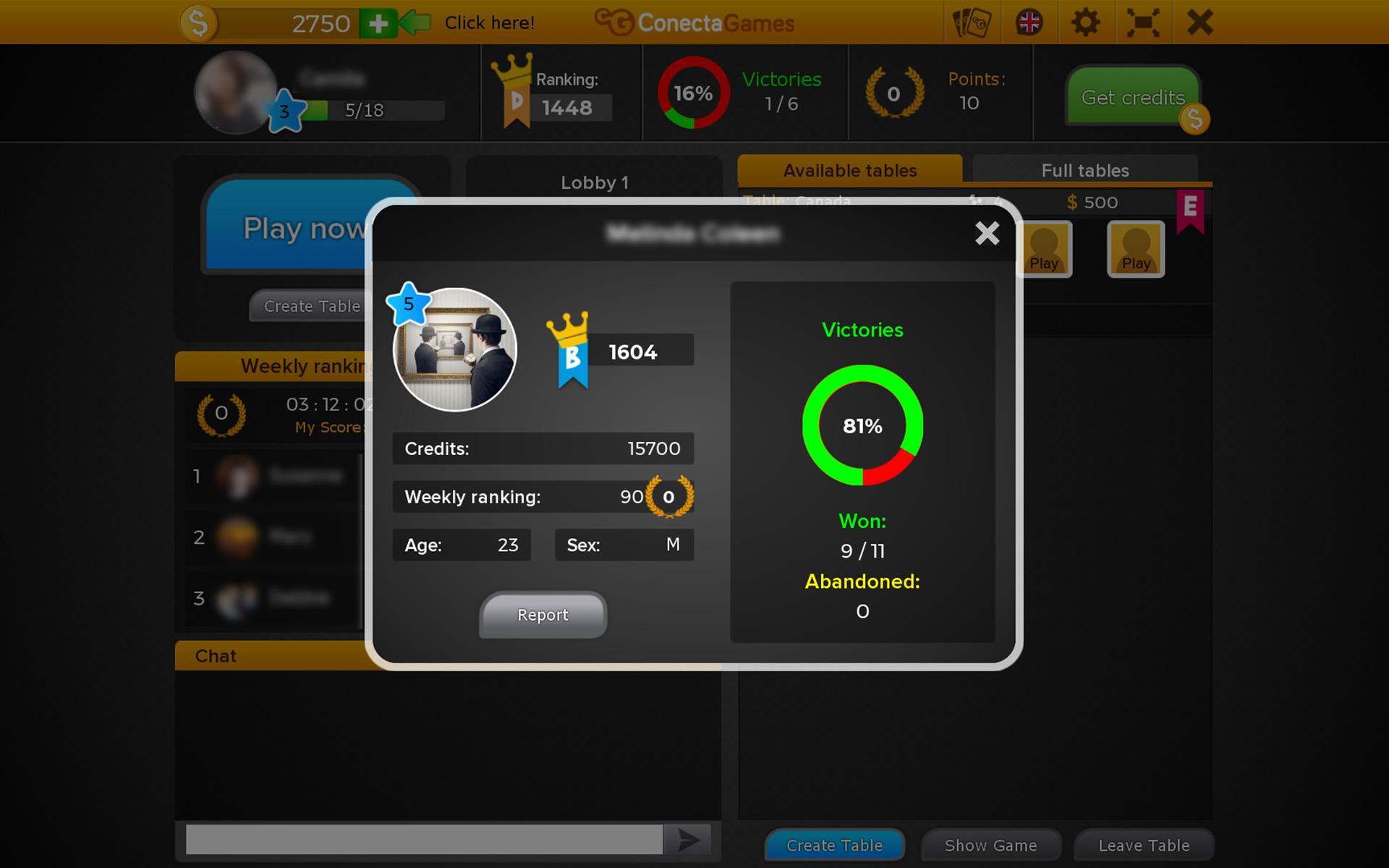Click the settings gear icon top right
Screen dimensions: 1389x868
pos(1086,22)
